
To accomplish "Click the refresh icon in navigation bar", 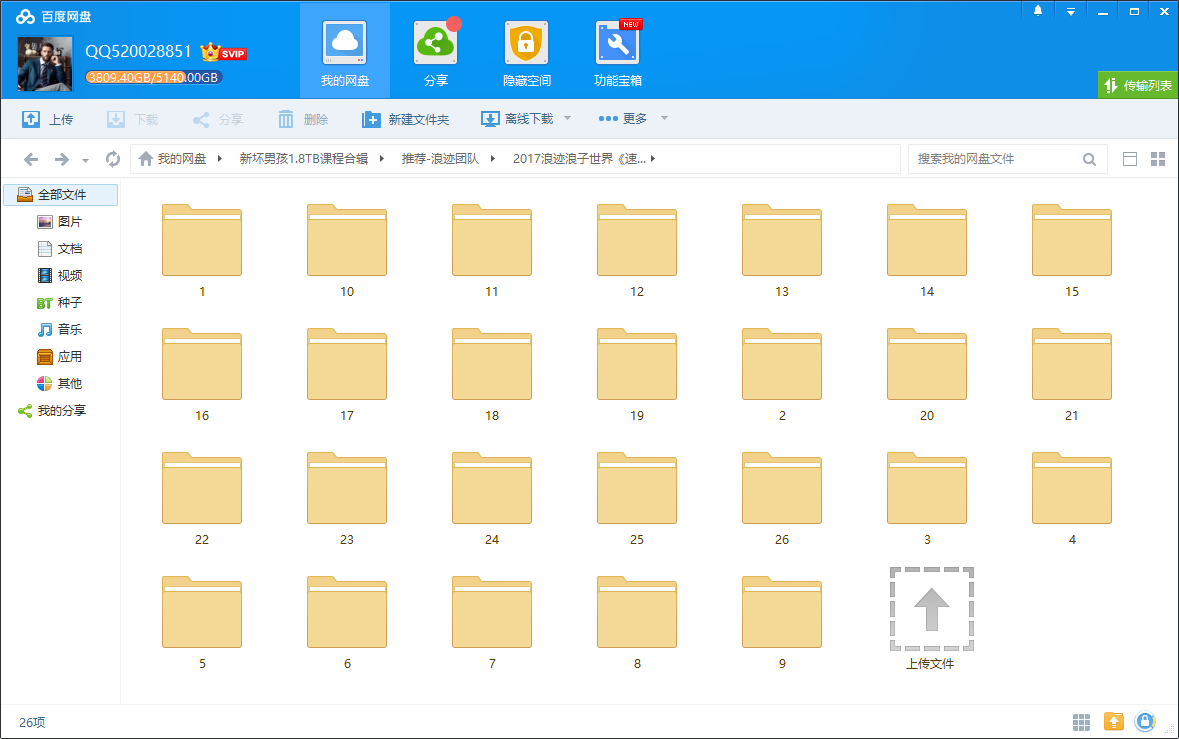I will [x=113, y=159].
